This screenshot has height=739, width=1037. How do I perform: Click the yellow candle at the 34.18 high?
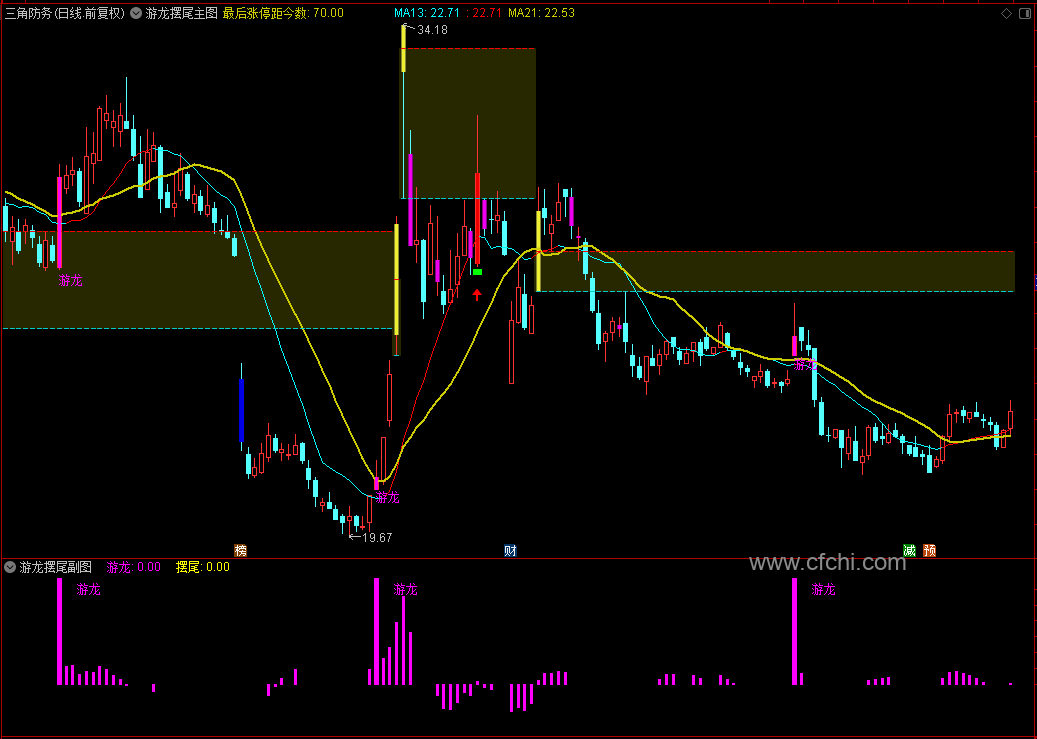coord(403,48)
